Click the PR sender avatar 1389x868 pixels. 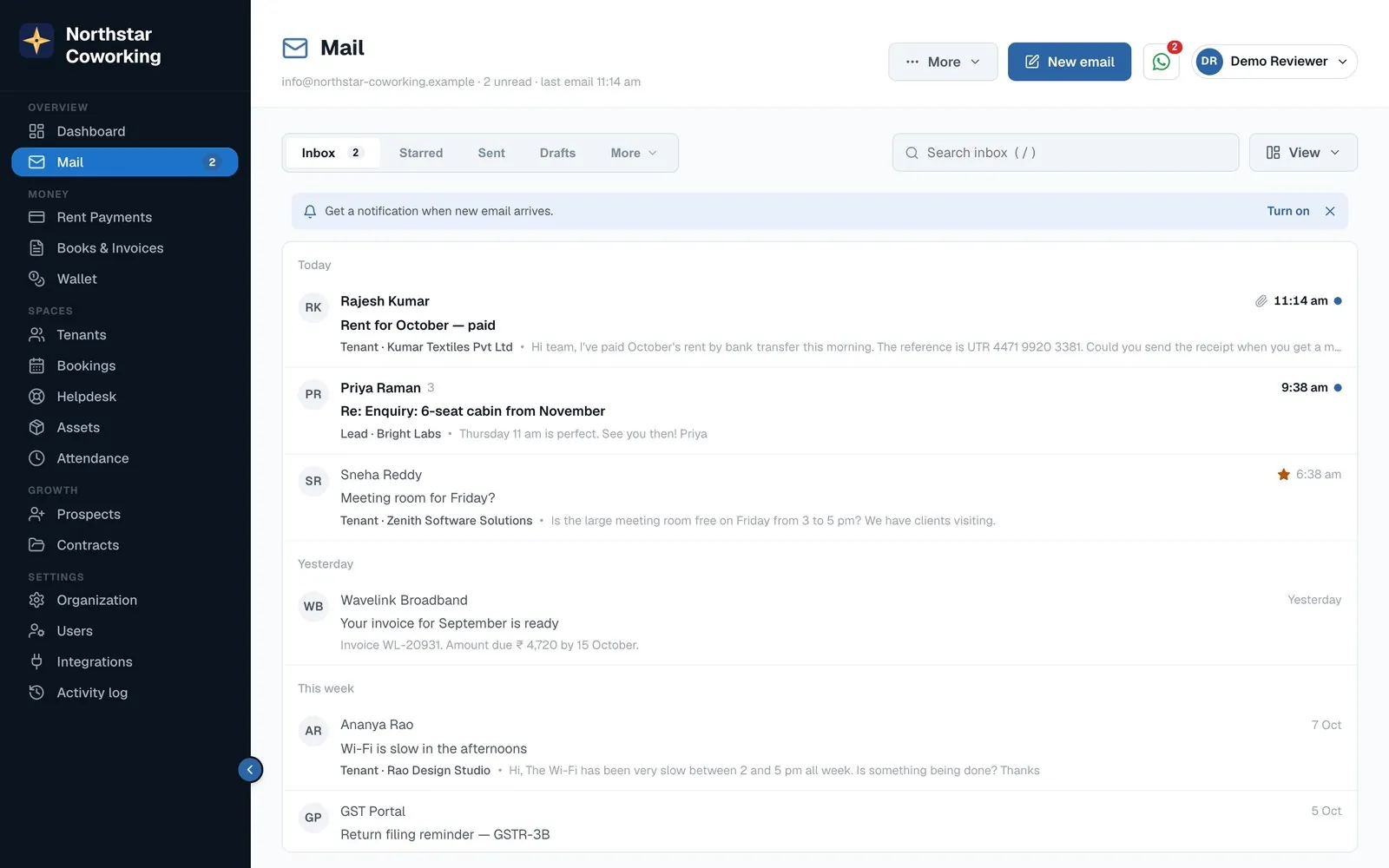pyautogui.click(x=313, y=394)
